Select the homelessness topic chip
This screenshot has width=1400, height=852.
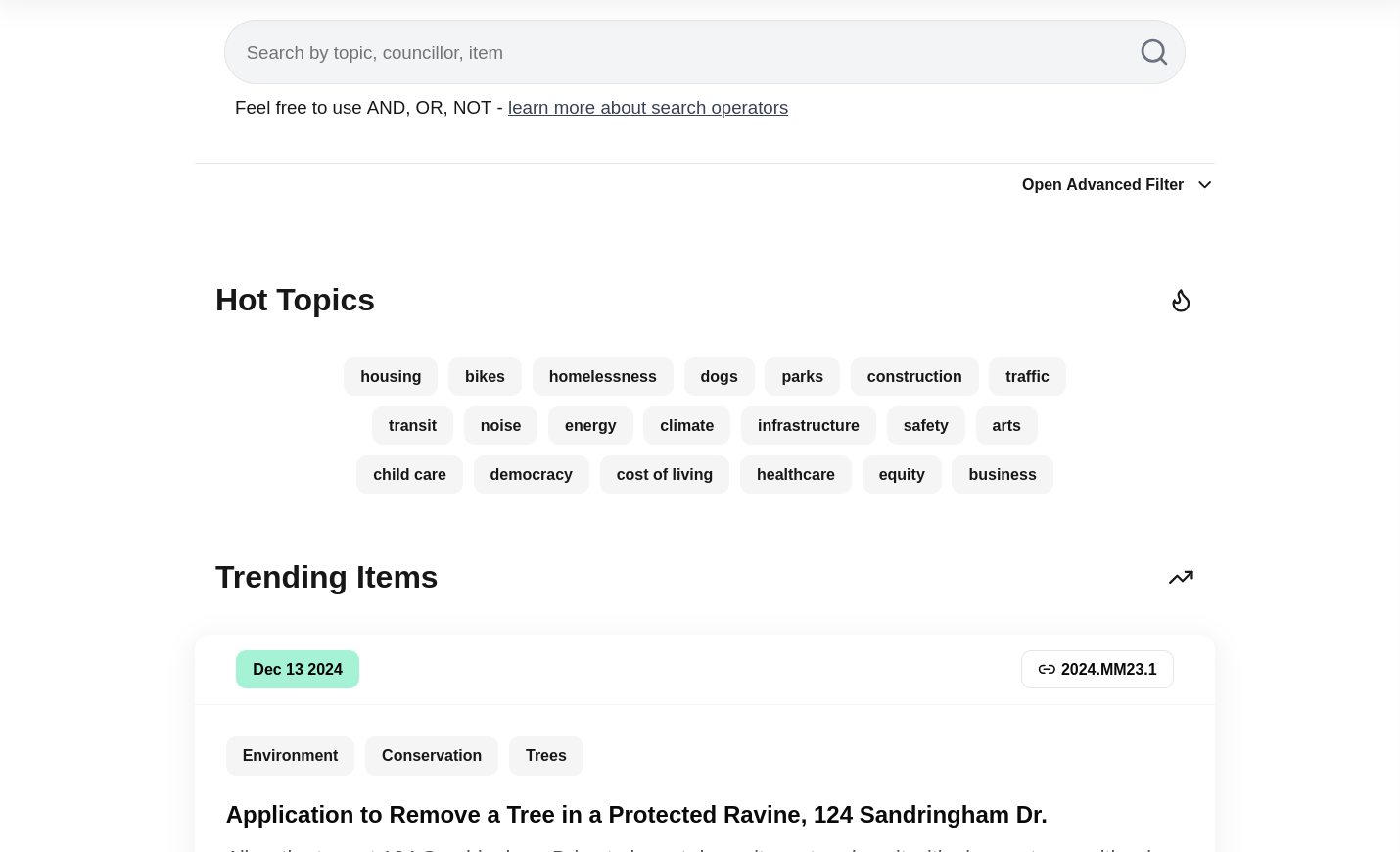[x=602, y=376]
